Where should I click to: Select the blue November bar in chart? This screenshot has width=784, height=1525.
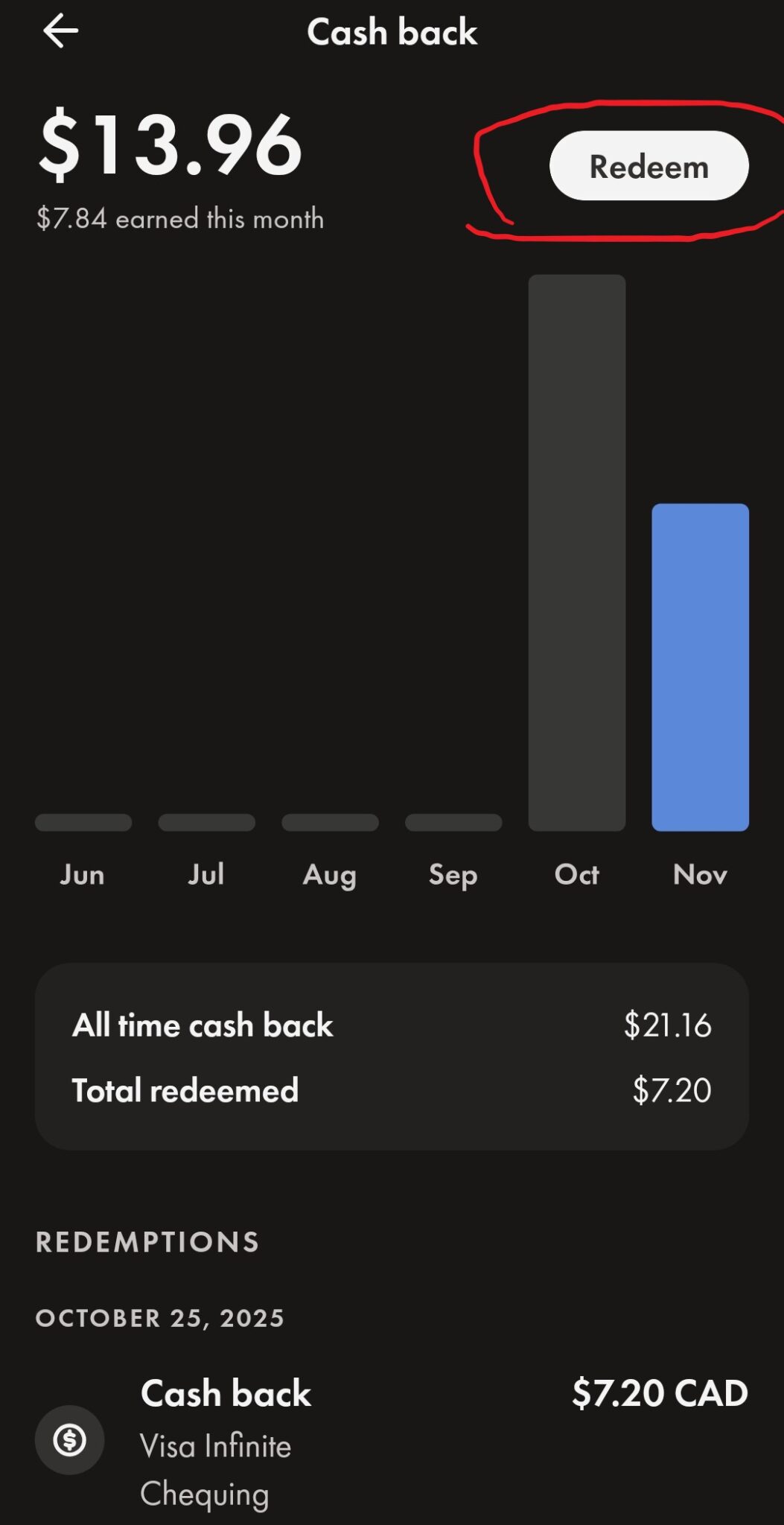click(700, 666)
